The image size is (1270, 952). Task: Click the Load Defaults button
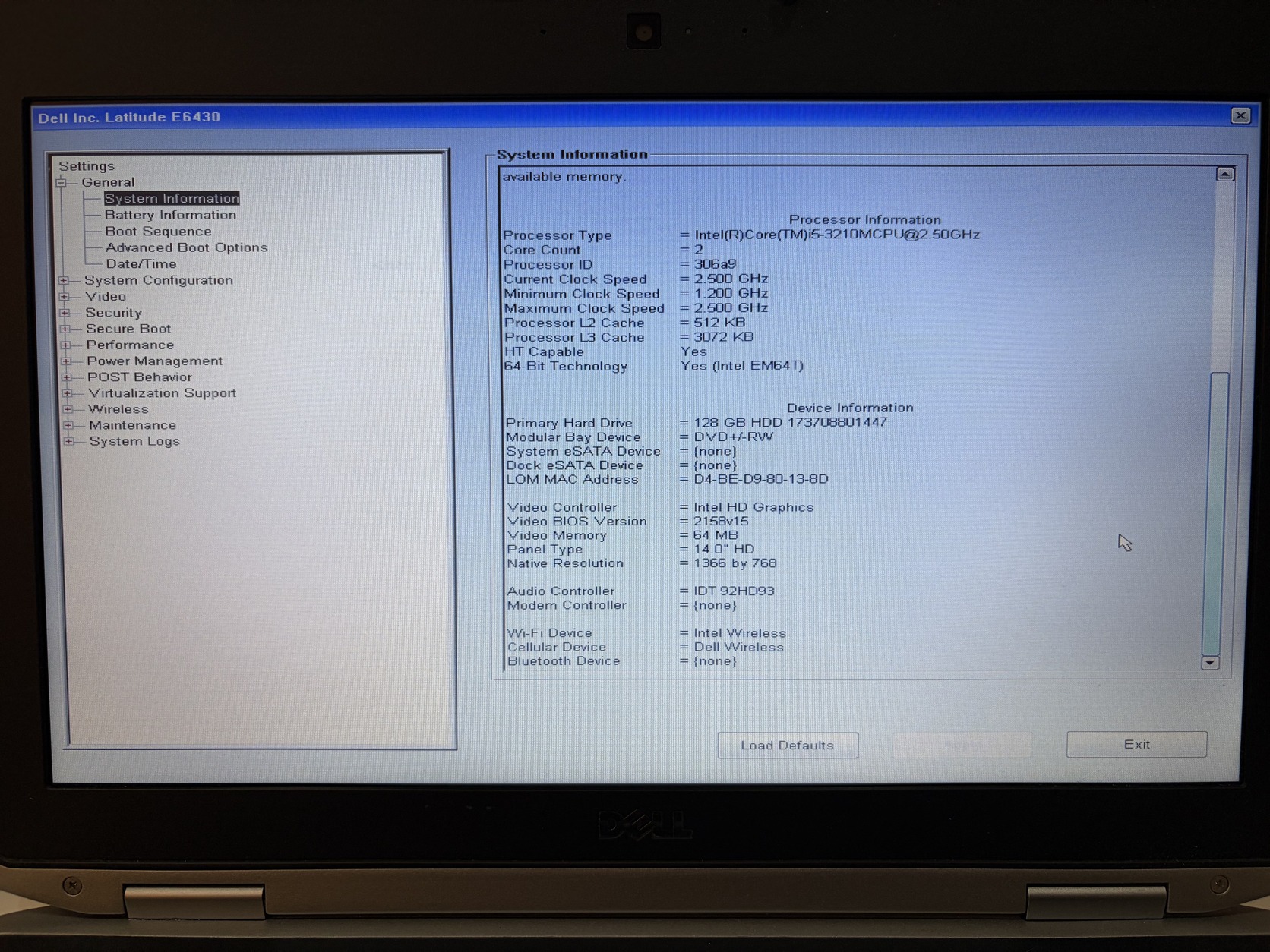click(788, 746)
